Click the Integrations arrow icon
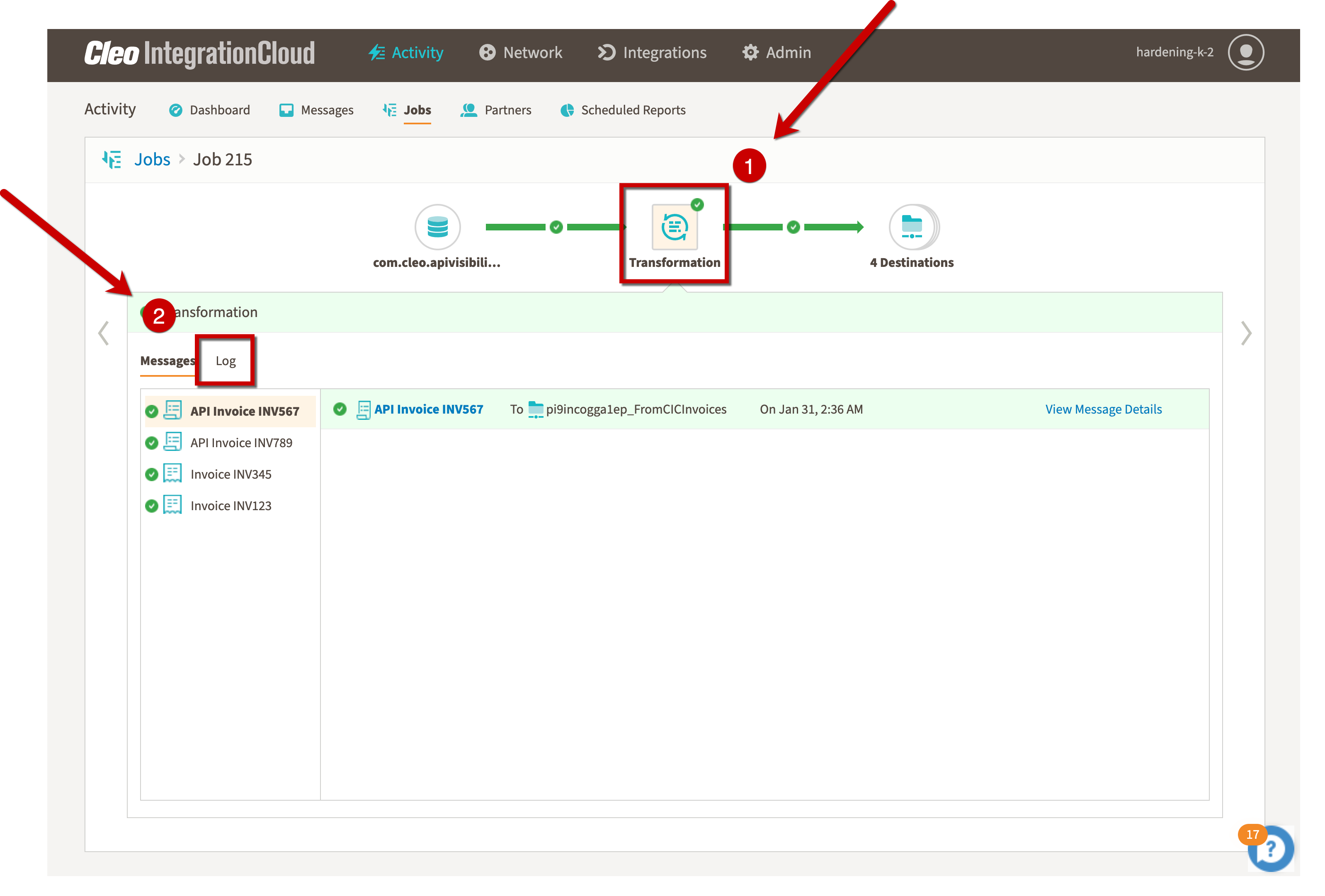The image size is (1325, 896). (x=607, y=53)
